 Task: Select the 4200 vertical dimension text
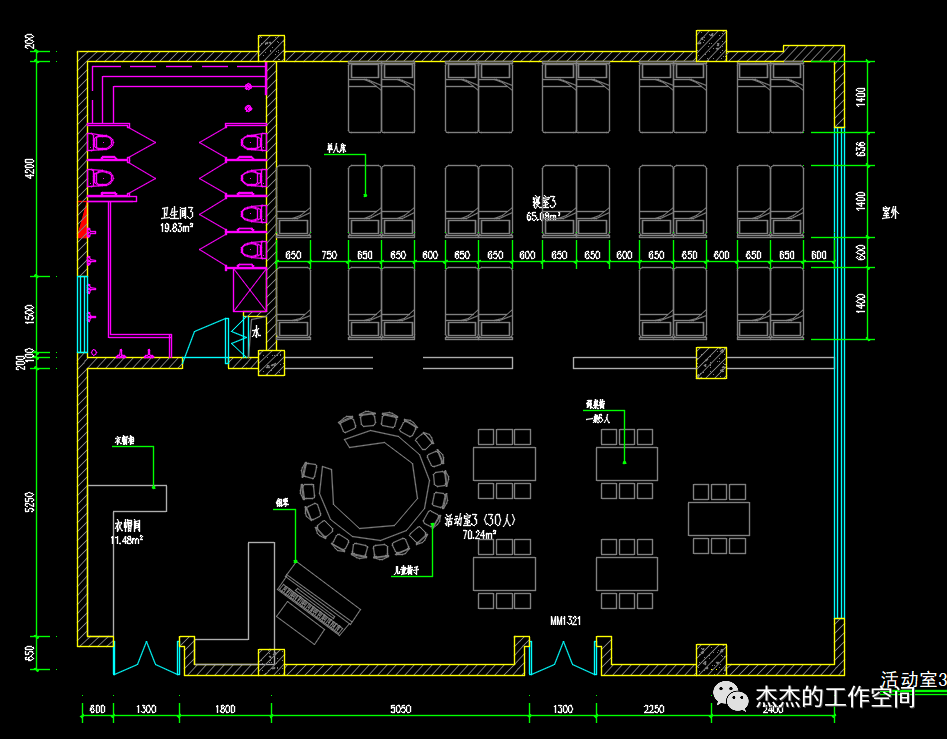(30, 168)
